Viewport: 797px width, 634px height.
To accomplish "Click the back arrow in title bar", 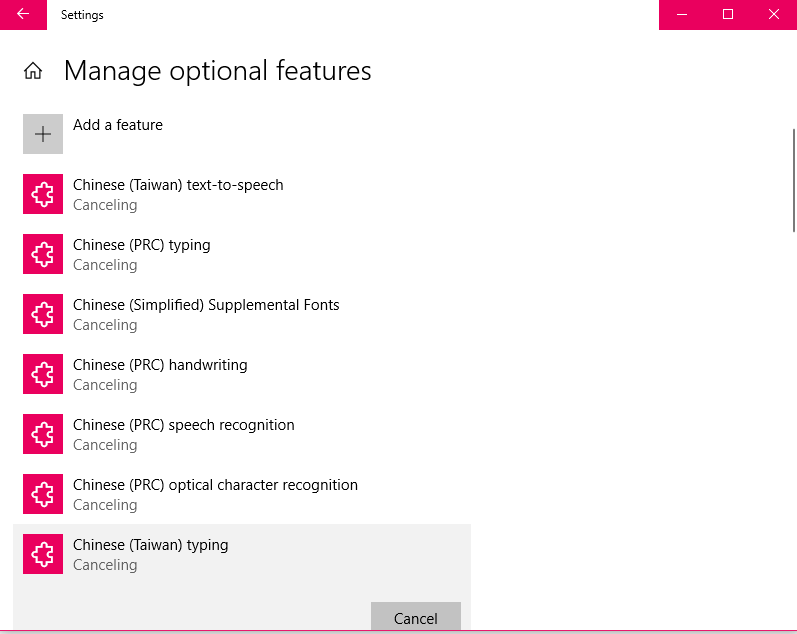I will tap(22, 15).
